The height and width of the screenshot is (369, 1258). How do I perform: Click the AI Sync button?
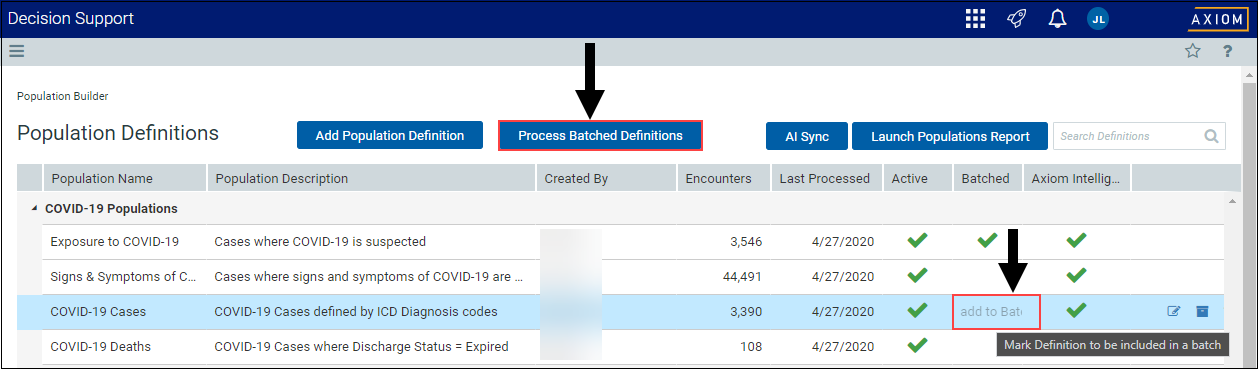[807, 136]
